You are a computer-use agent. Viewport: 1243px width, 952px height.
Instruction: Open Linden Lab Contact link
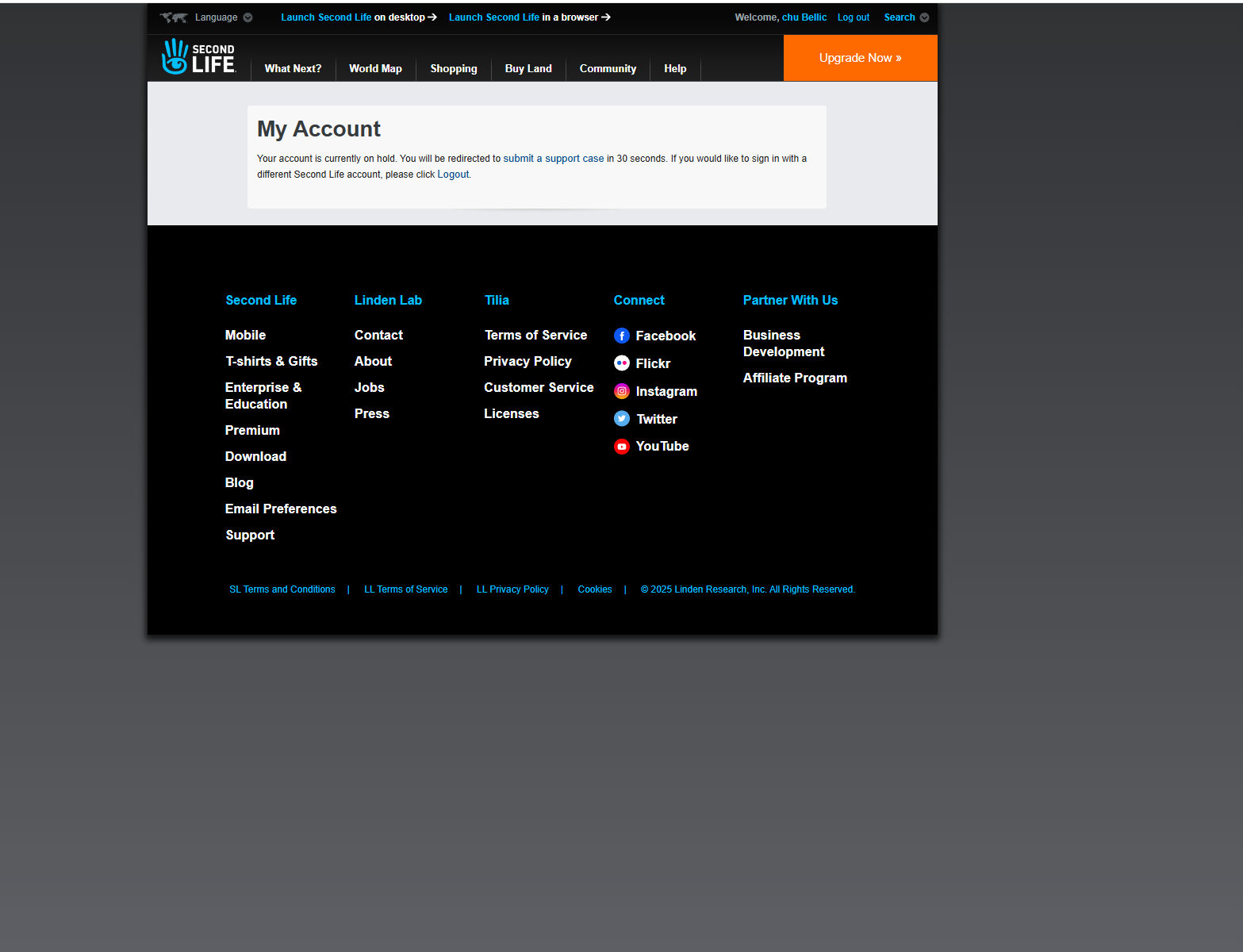click(x=378, y=336)
